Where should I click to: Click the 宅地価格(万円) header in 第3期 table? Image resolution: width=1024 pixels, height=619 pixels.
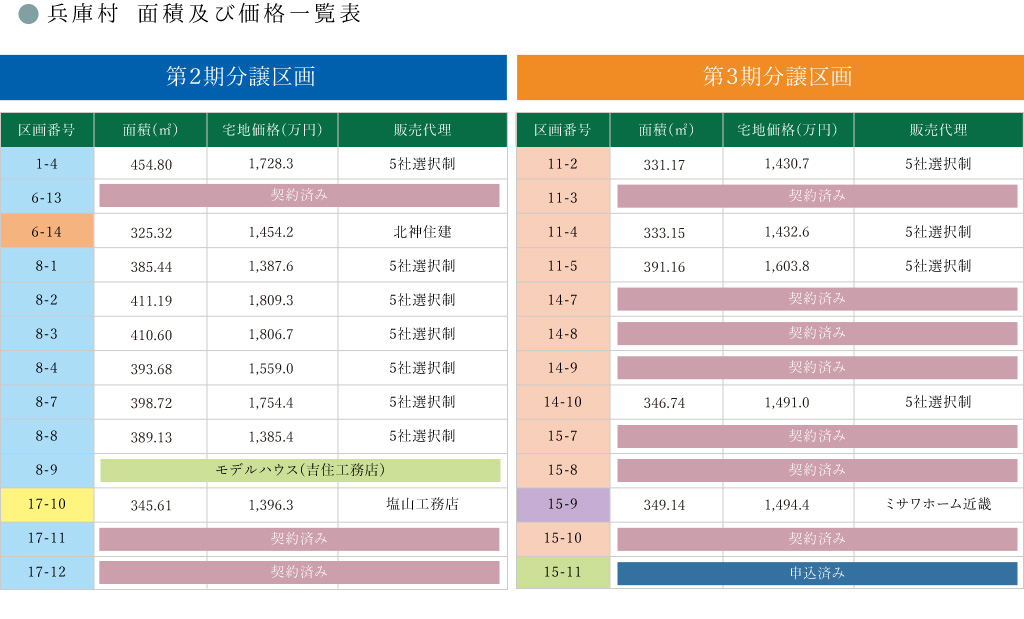pyautogui.click(x=787, y=130)
